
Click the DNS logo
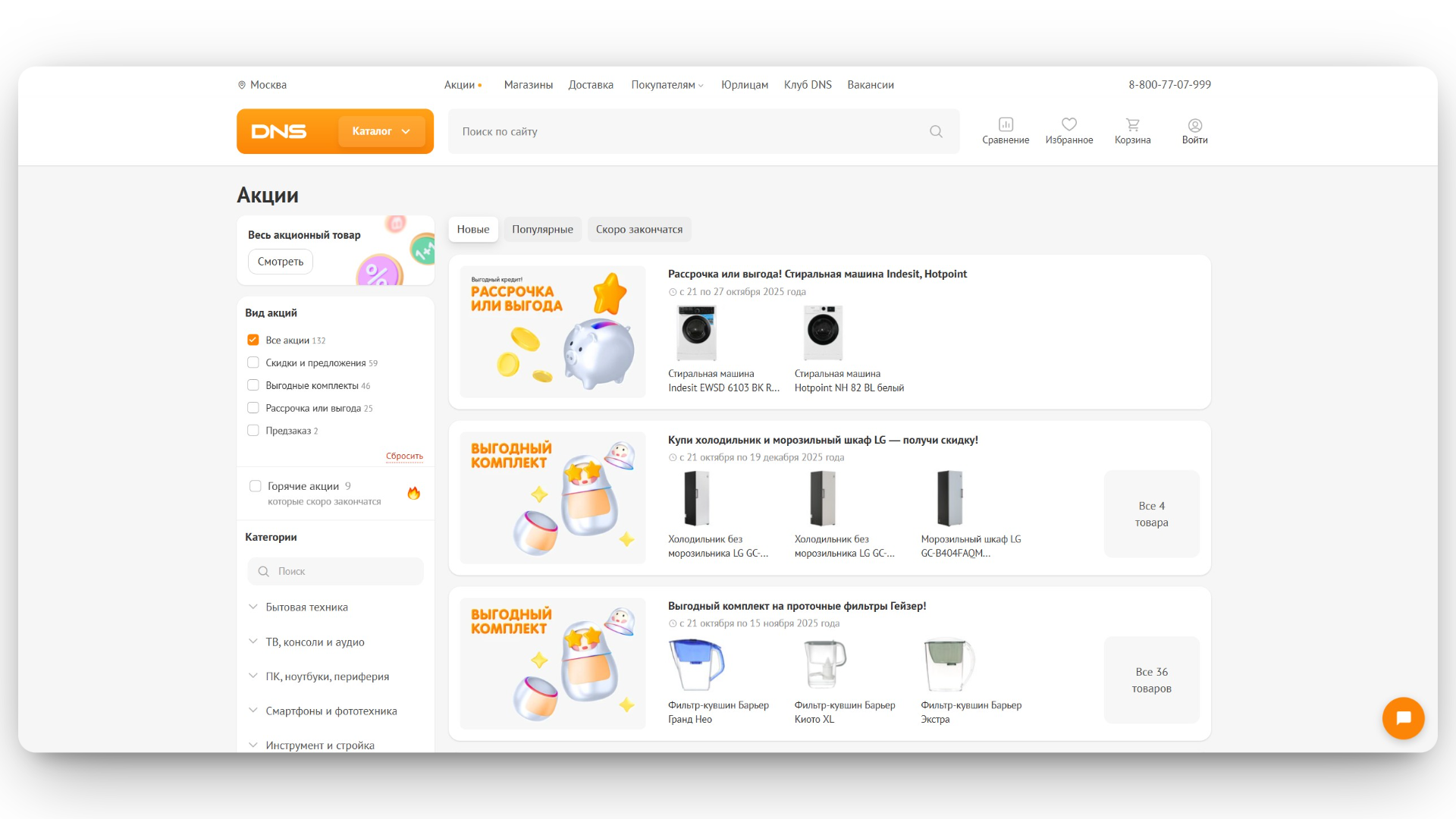(279, 132)
